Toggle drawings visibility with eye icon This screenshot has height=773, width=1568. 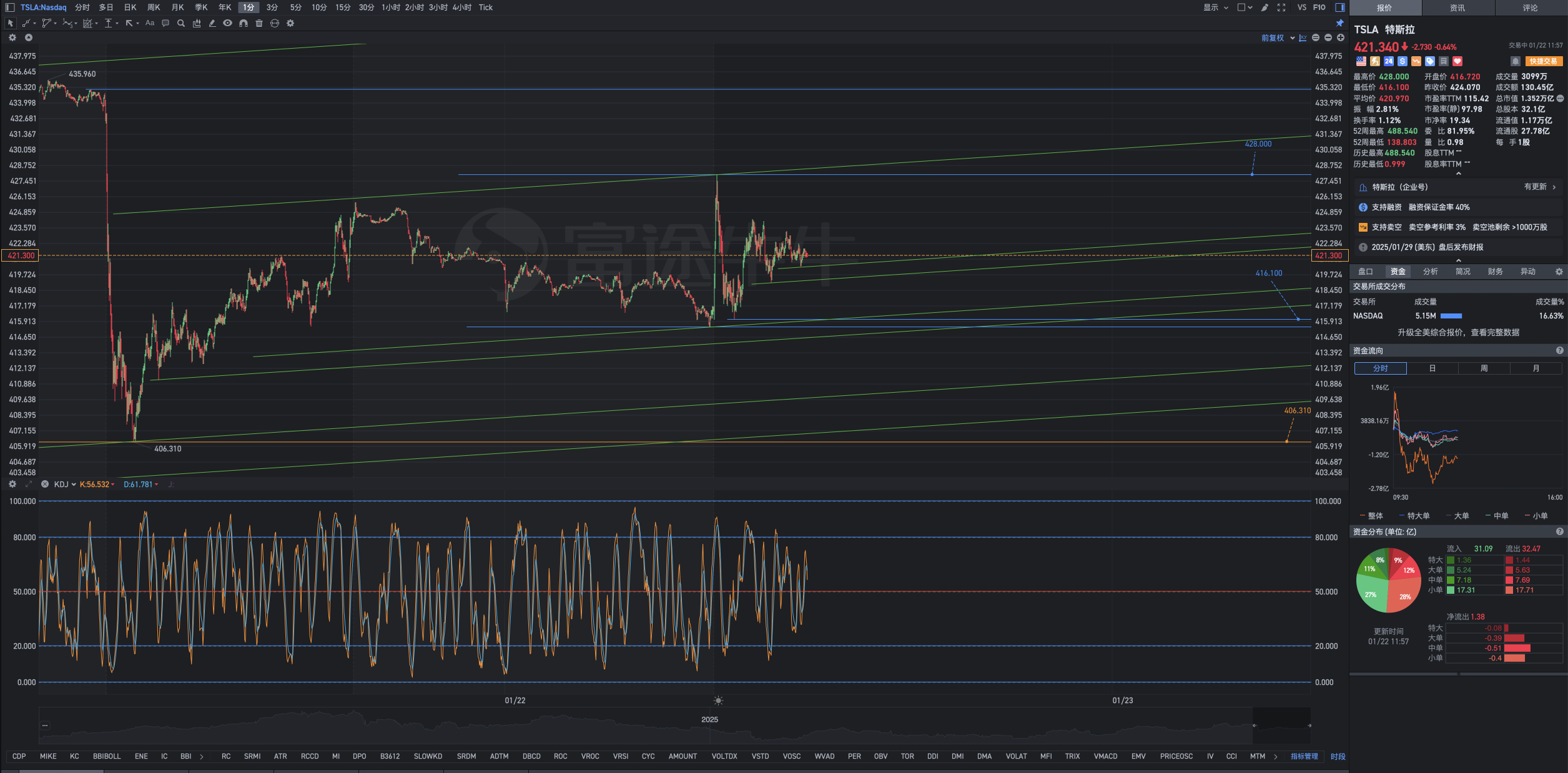[228, 23]
